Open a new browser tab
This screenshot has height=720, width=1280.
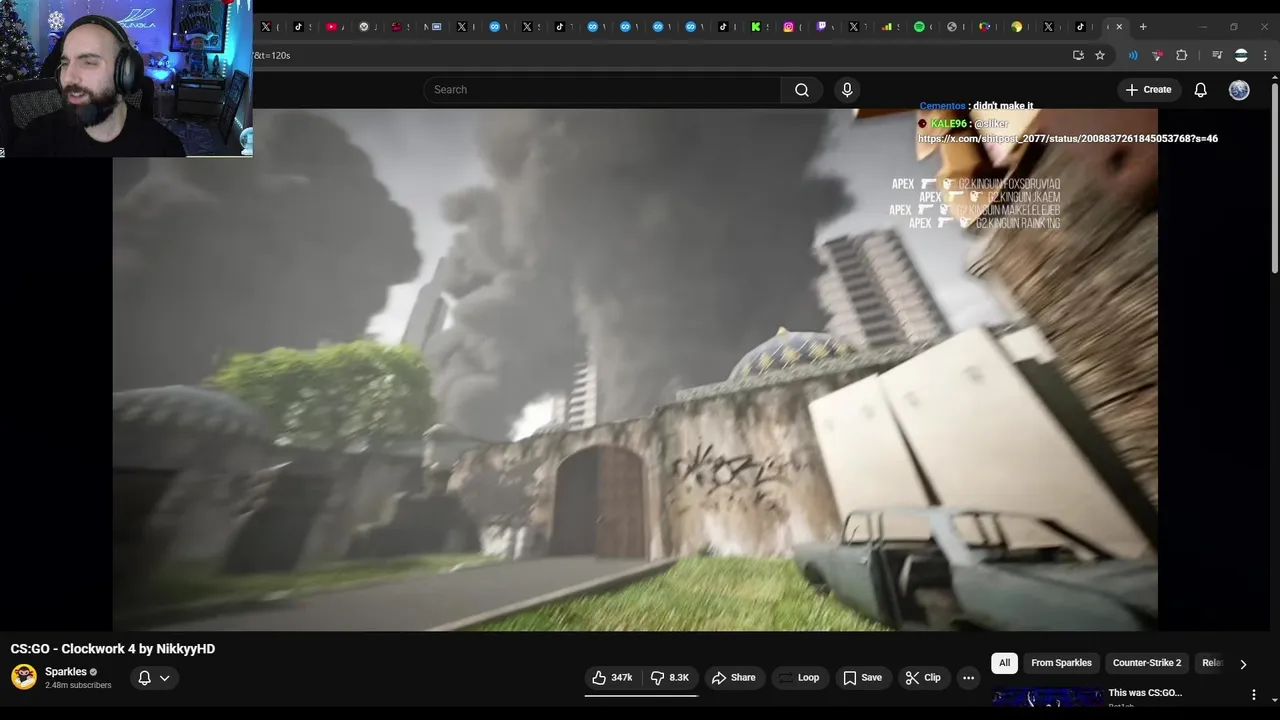click(x=1143, y=27)
